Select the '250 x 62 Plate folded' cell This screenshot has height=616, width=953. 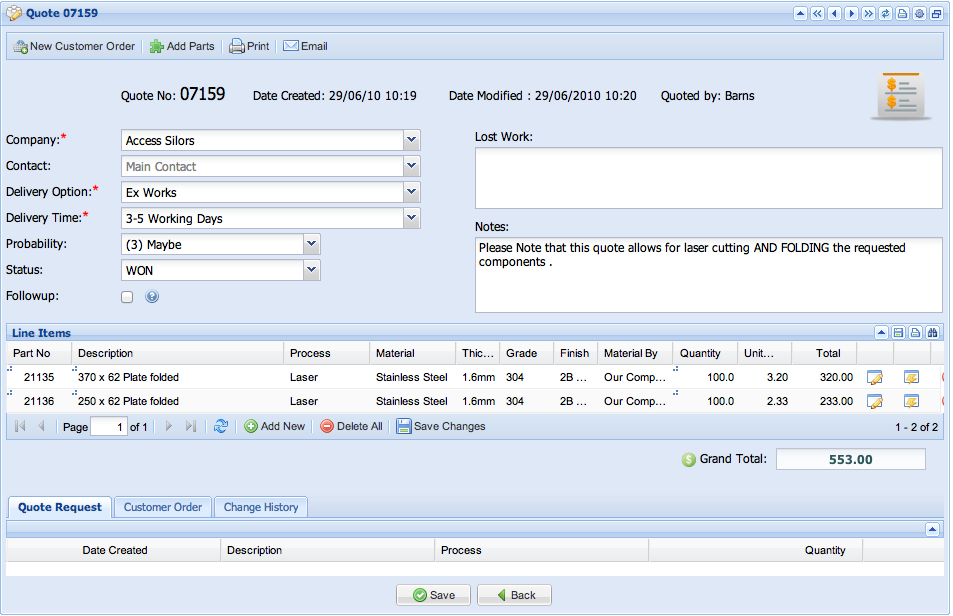(x=177, y=401)
